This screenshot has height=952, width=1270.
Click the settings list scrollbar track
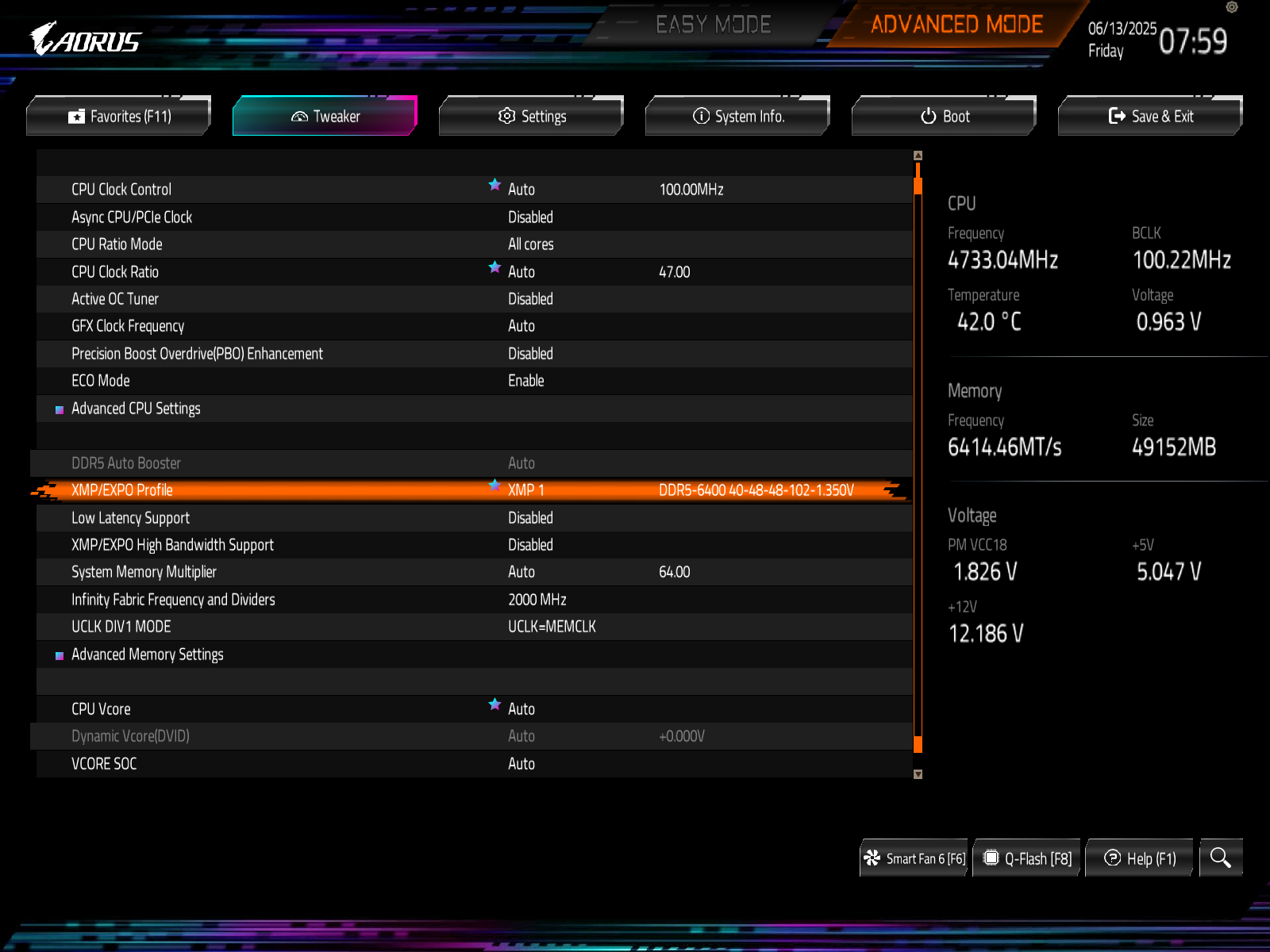918,465
